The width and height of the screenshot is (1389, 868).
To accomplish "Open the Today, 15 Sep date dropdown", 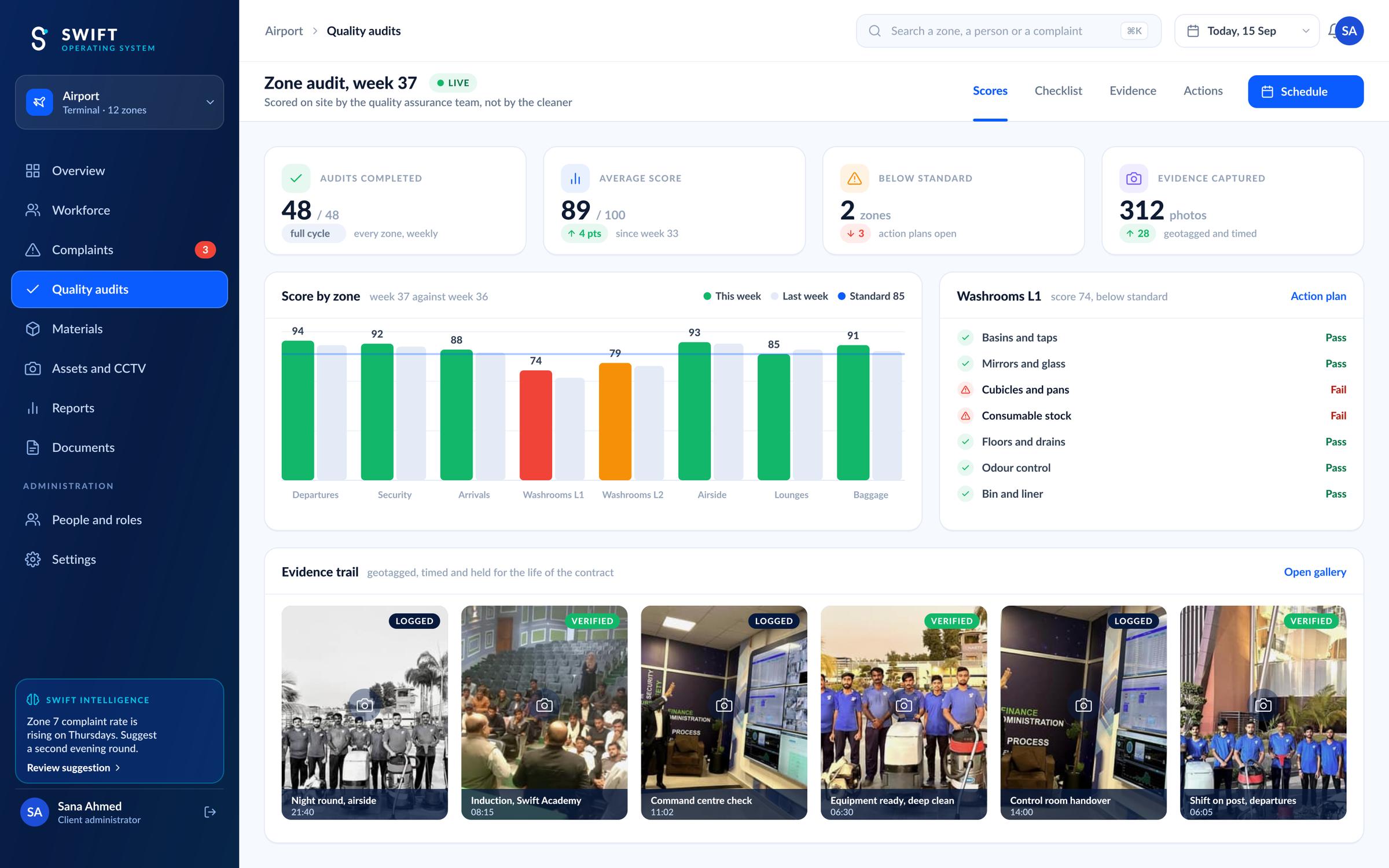I will (x=1247, y=31).
